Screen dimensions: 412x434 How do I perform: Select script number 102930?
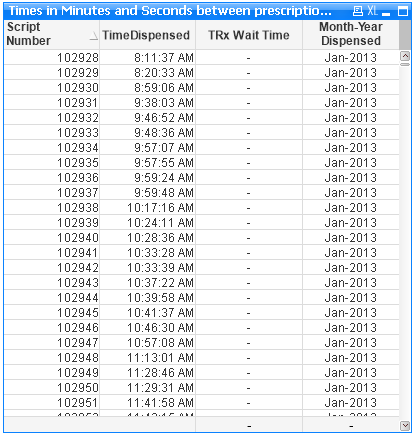[x=78, y=88]
